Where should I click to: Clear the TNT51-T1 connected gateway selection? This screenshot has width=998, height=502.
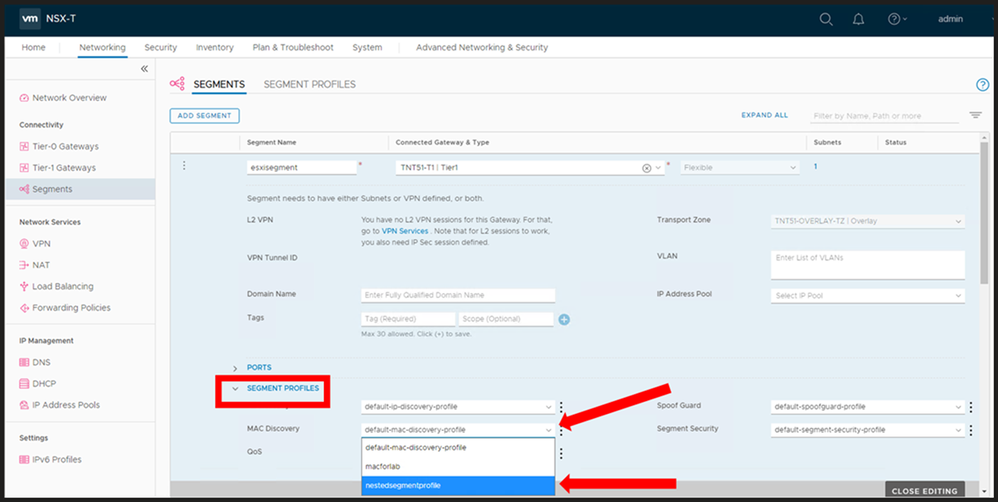647,168
